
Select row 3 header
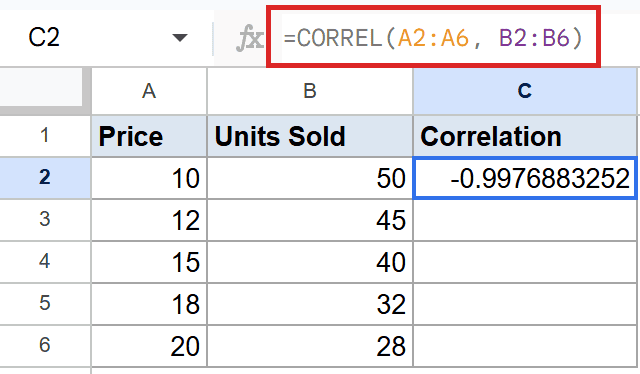[45, 220]
